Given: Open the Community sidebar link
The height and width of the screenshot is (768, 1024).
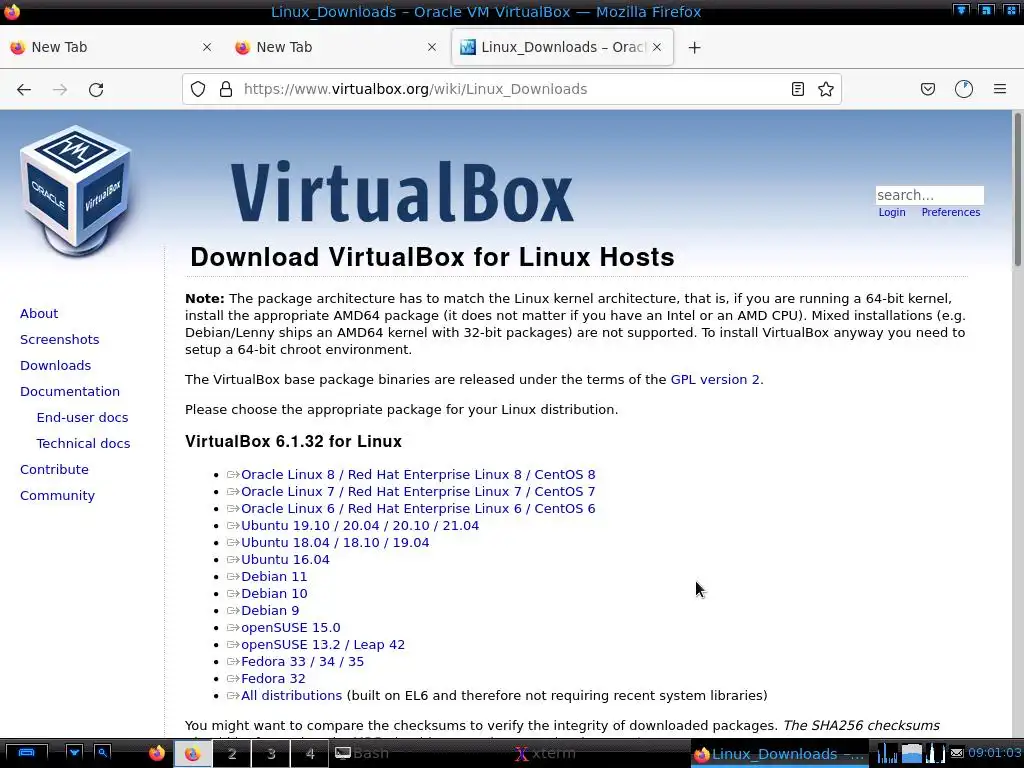Looking at the screenshot, I should tap(57, 496).
